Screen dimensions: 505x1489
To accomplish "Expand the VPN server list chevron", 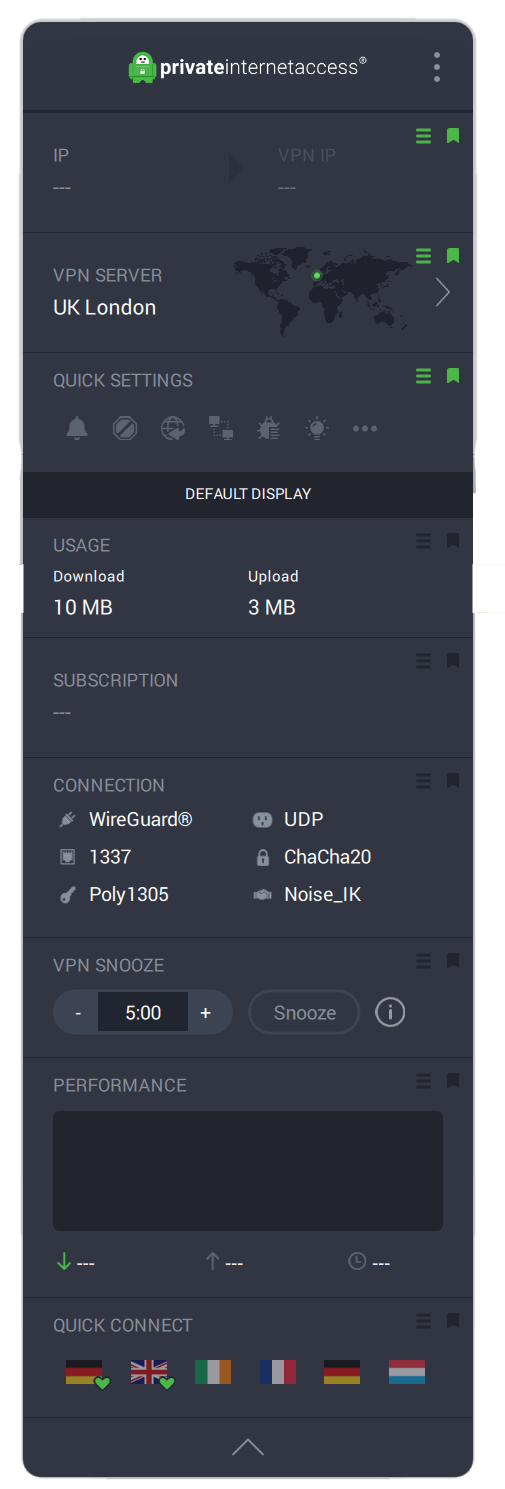I will [x=442, y=292].
